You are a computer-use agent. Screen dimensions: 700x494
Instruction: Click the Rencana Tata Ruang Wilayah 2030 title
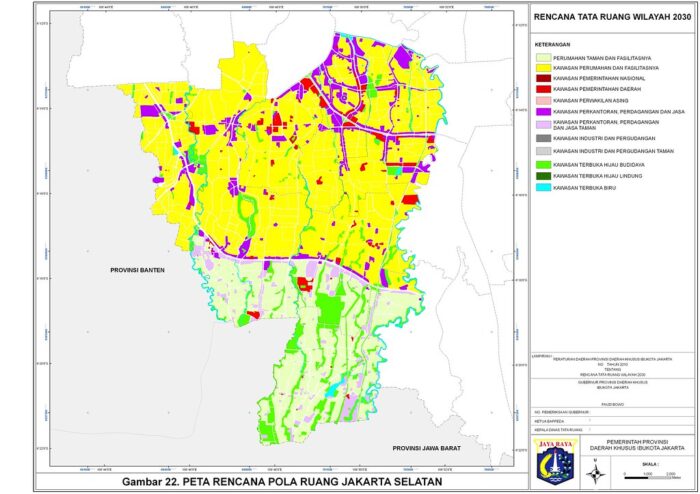click(x=612, y=17)
